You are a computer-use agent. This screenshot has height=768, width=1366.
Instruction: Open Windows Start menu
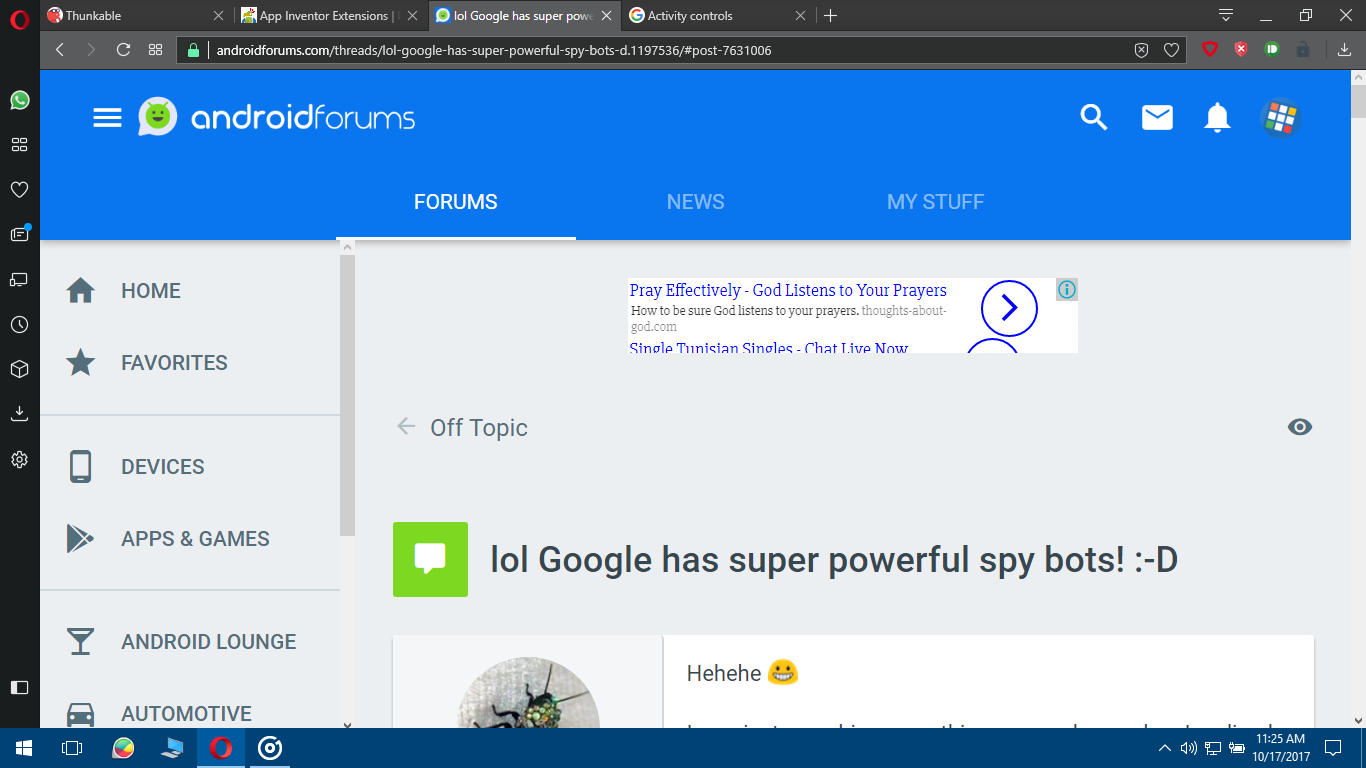[23, 748]
